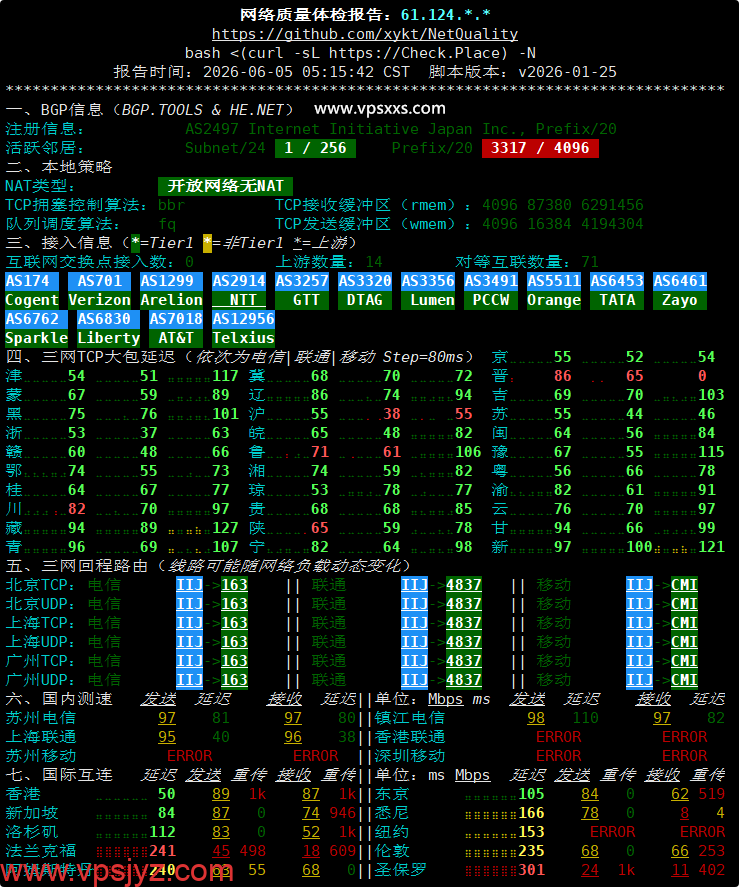Click the Mbps unit label in 国内测速 header
Screen dimensions: 739x887
click(445, 699)
